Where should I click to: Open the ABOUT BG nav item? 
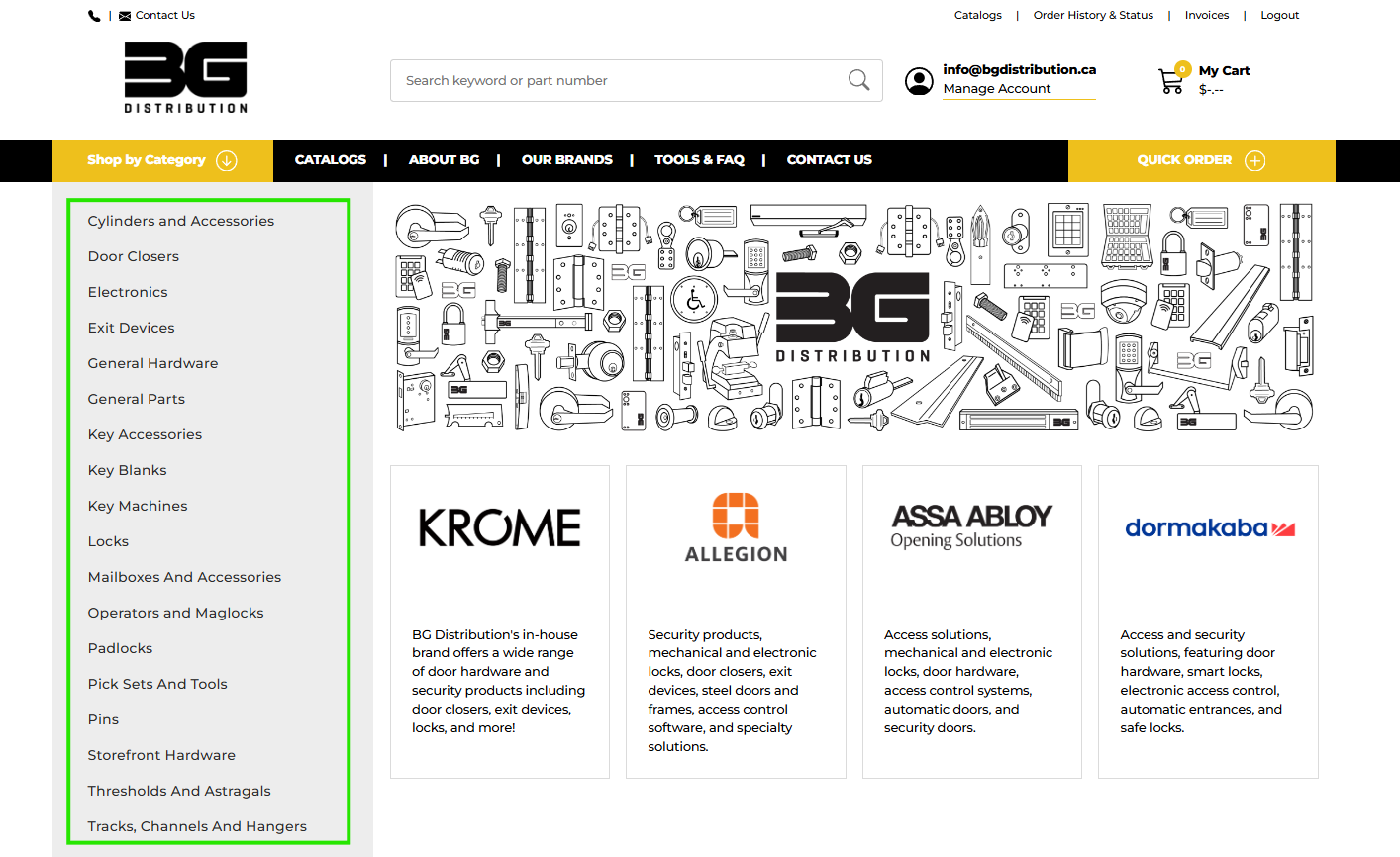(x=444, y=160)
